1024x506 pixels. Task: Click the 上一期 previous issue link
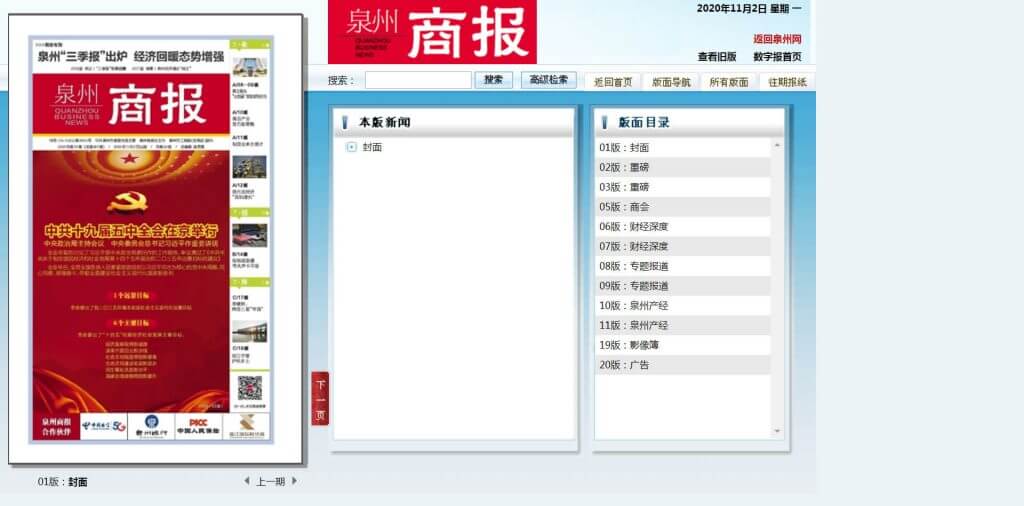pyautogui.click(x=270, y=482)
